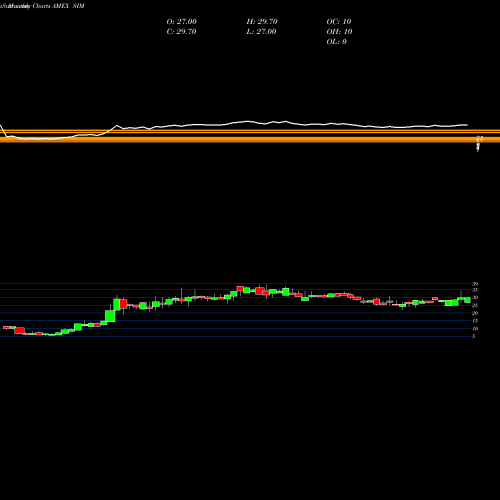Click the 20 price axis label
The width and height of the screenshot is (500, 500).
coord(475,313)
